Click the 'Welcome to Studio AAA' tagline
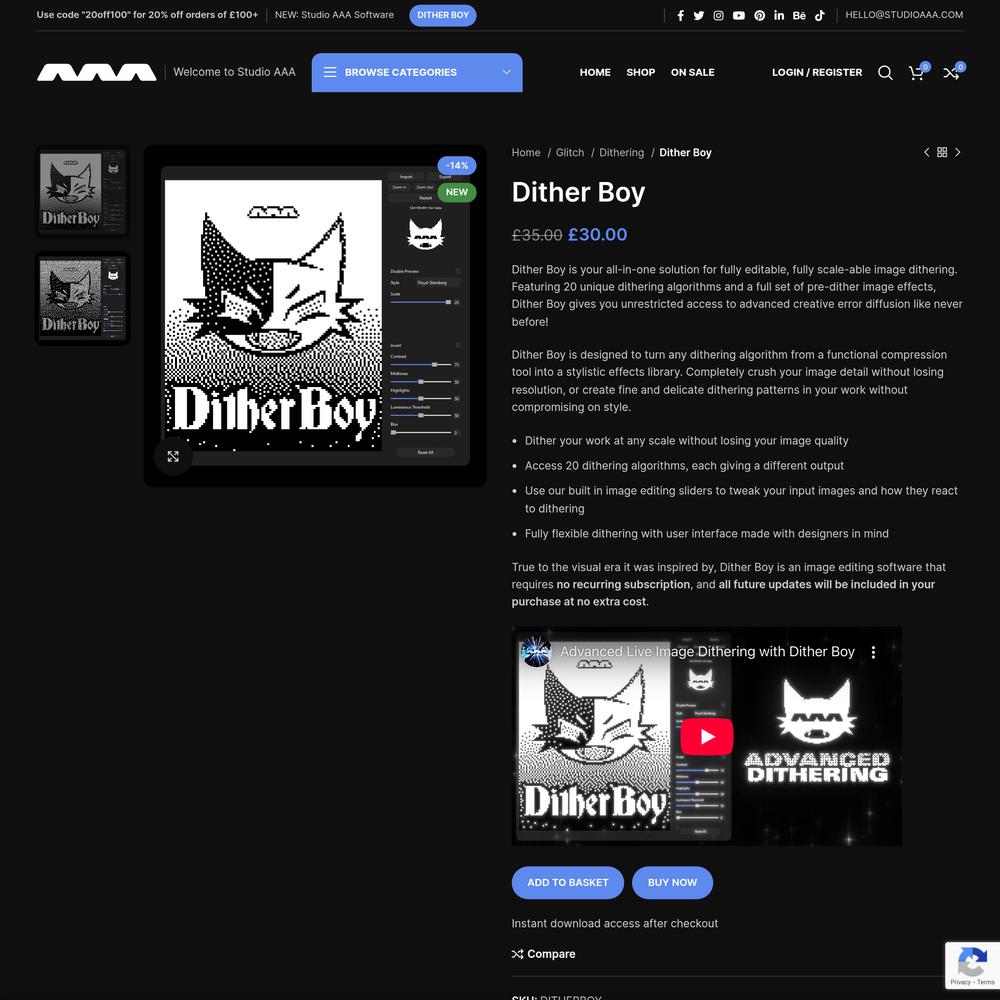This screenshot has height=1000, width=1000. click(x=235, y=72)
